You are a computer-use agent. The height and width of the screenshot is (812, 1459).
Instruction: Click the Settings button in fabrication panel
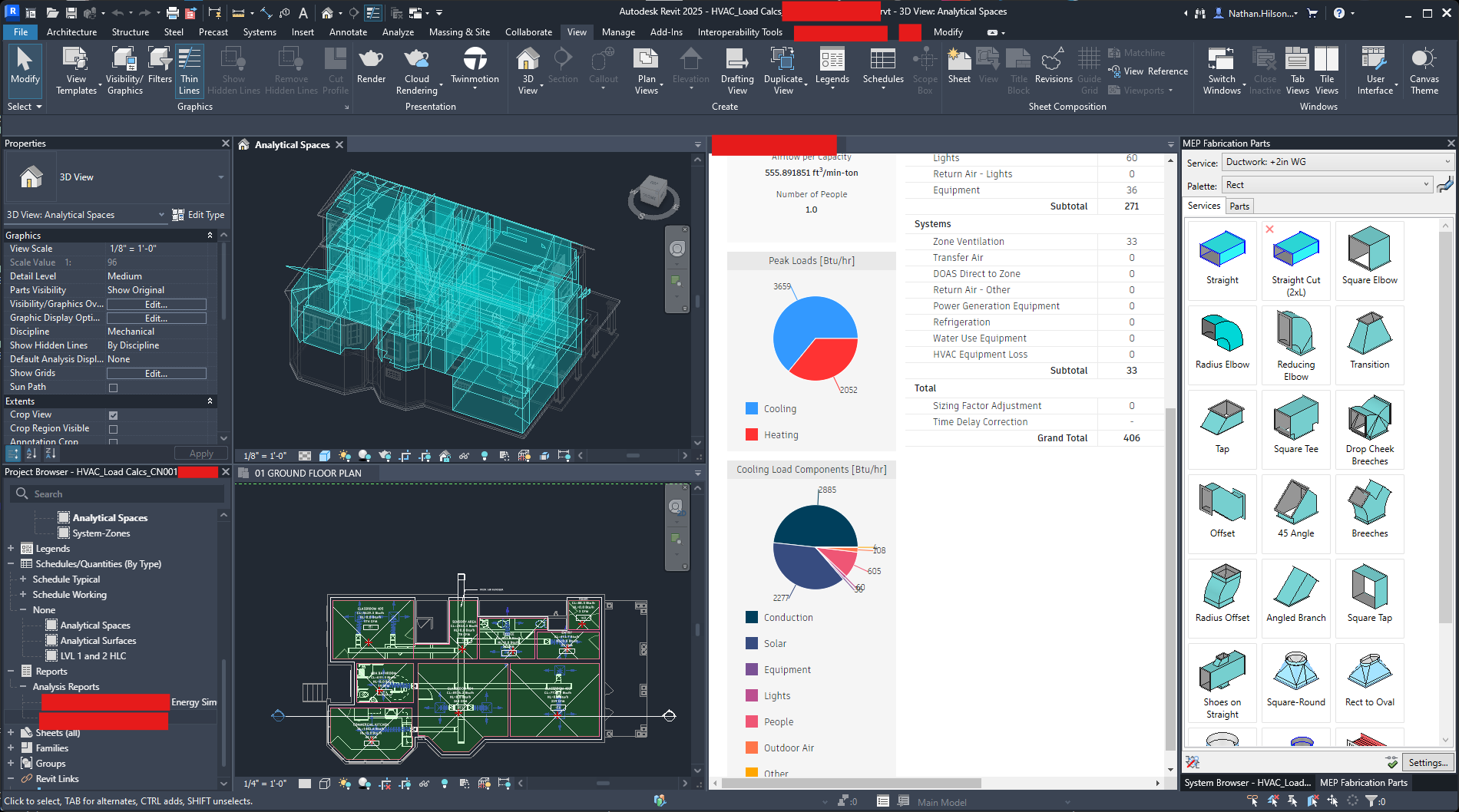1428,762
